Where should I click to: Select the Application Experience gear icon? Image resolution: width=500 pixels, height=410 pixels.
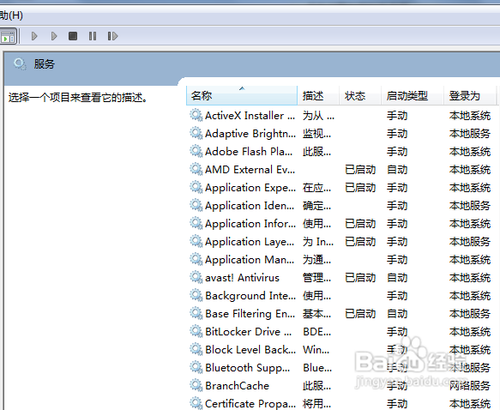click(x=196, y=187)
